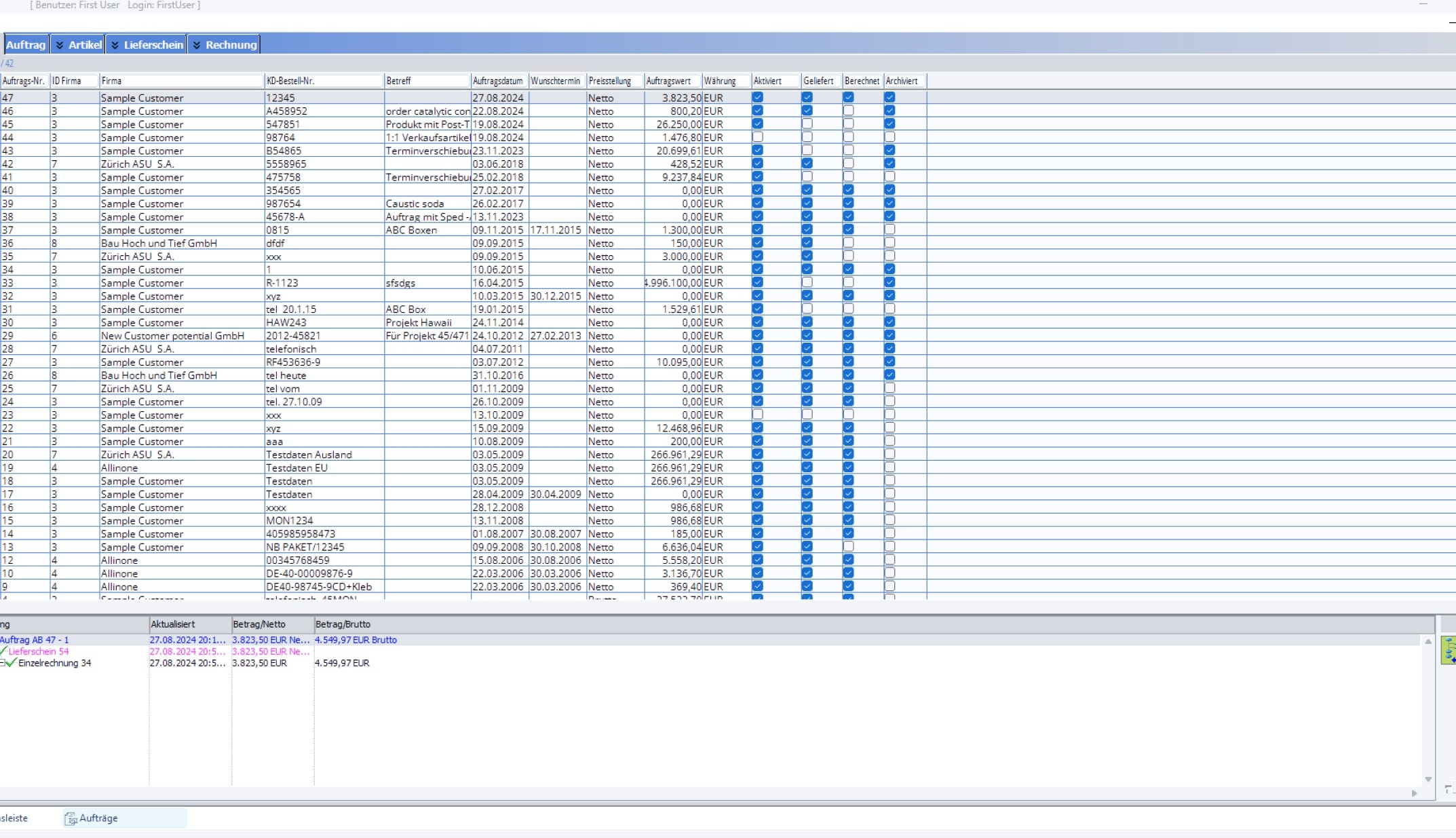Select the Auftrag AB 47 - 1 row

[35, 640]
